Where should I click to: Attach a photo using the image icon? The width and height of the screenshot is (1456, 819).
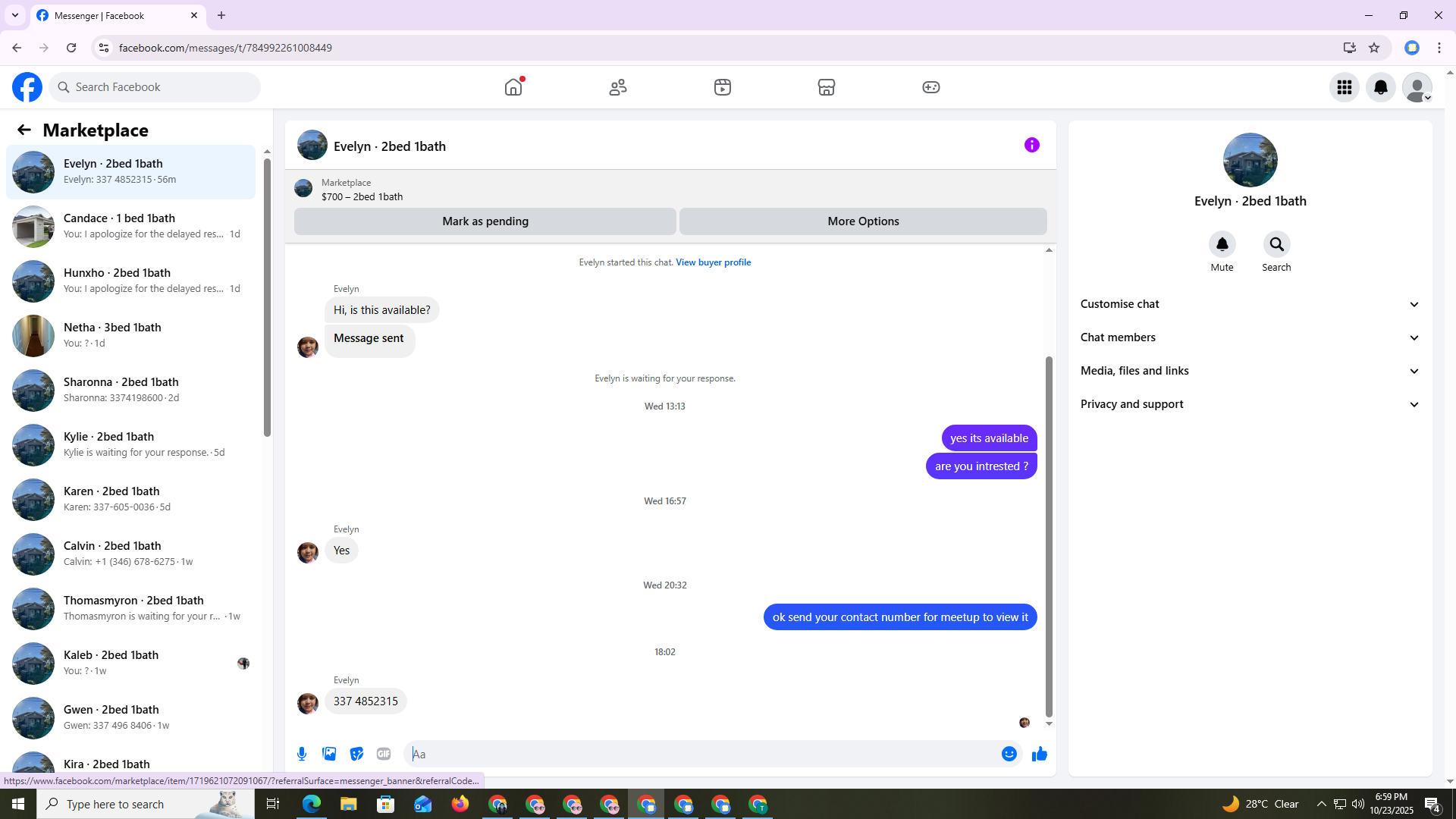329,754
